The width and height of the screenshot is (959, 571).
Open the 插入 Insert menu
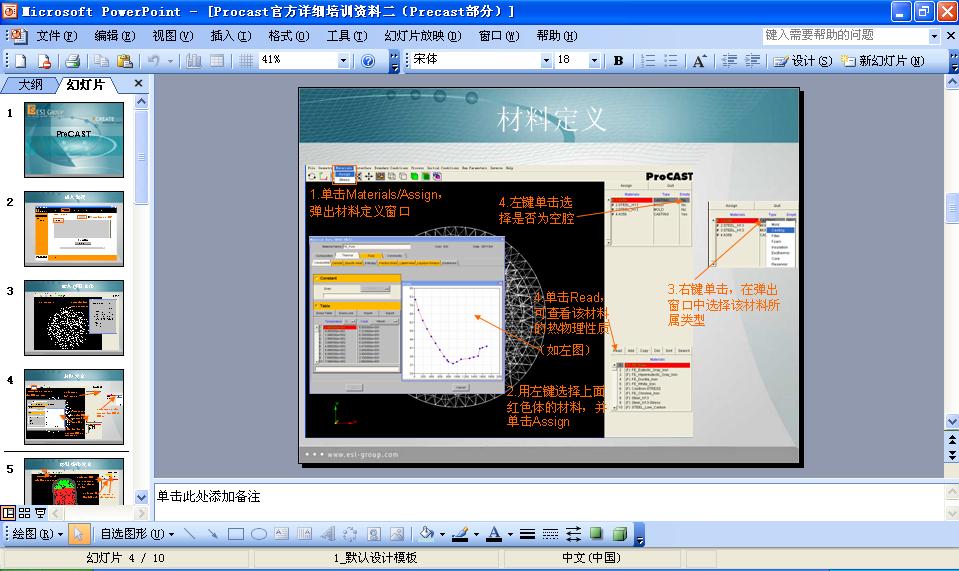click(x=231, y=36)
